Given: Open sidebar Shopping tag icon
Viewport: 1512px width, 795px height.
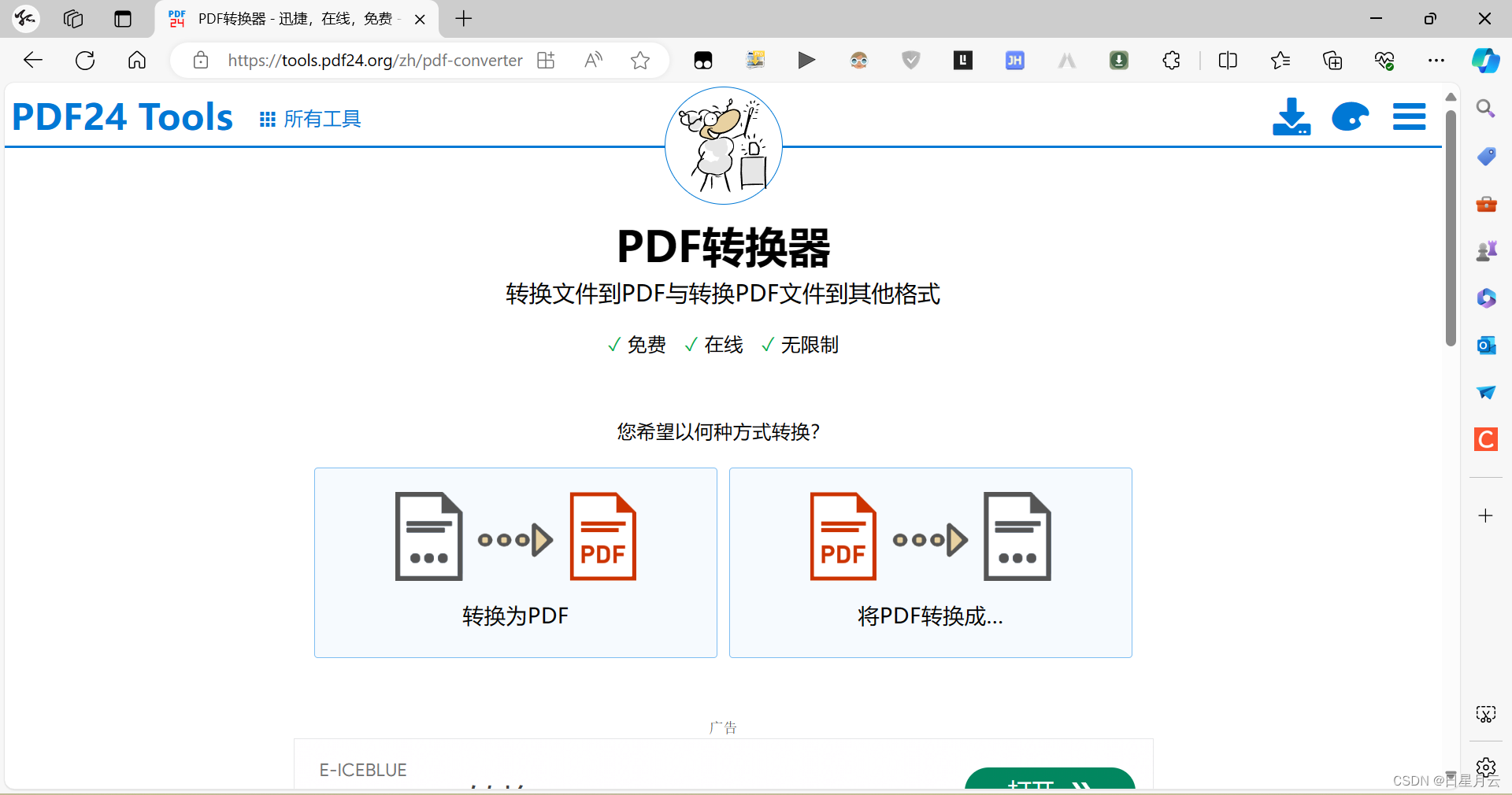Looking at the screenshot, I should tap(1486, 156).
